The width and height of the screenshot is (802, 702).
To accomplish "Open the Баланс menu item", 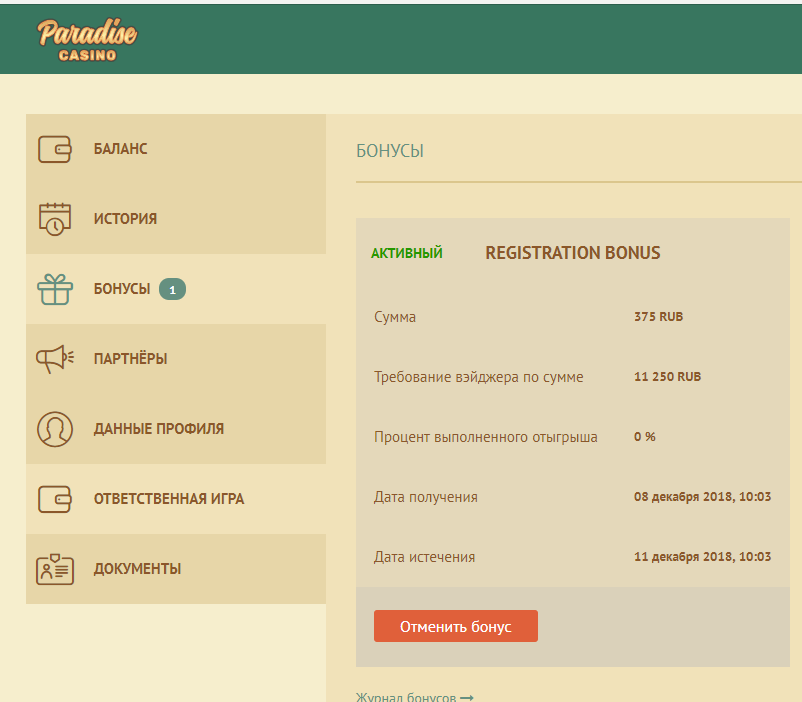I will (176, 149).
